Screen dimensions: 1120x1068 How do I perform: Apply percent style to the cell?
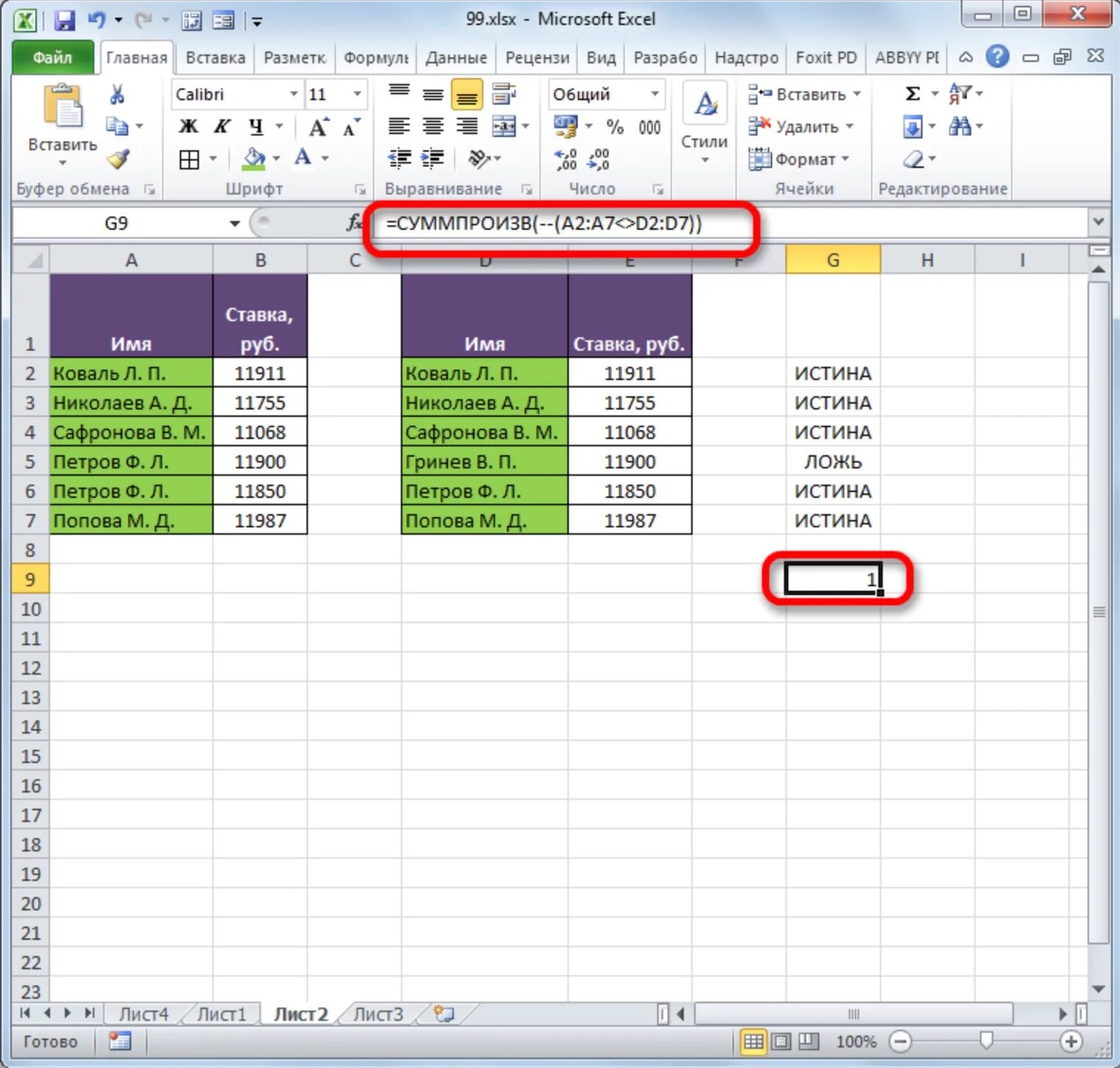[x=615, y=127]
